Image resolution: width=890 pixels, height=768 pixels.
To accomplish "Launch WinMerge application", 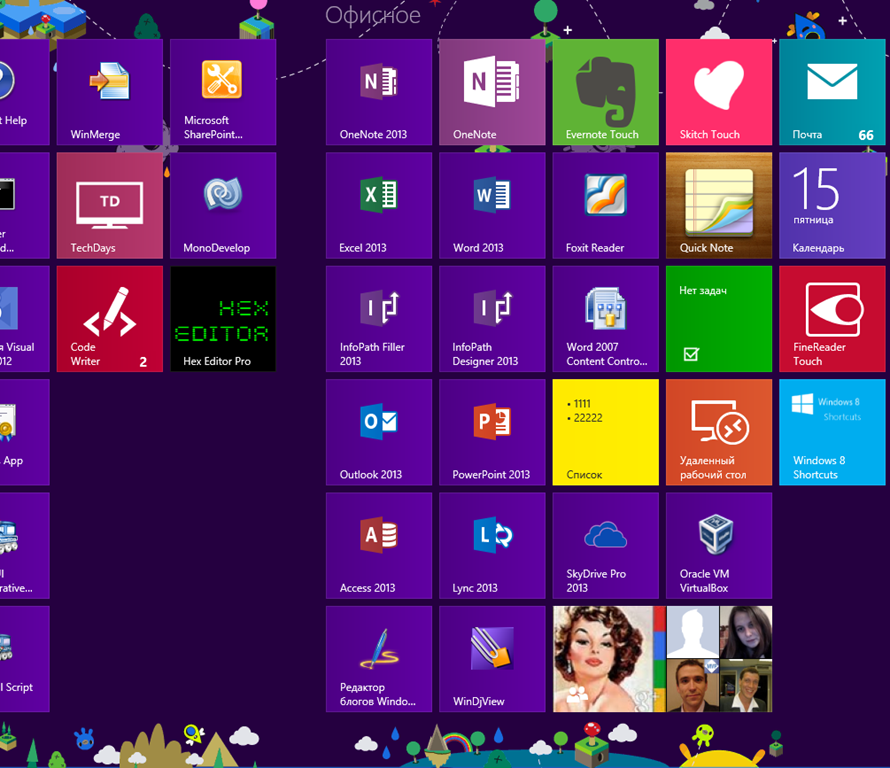I will [110, 92].
